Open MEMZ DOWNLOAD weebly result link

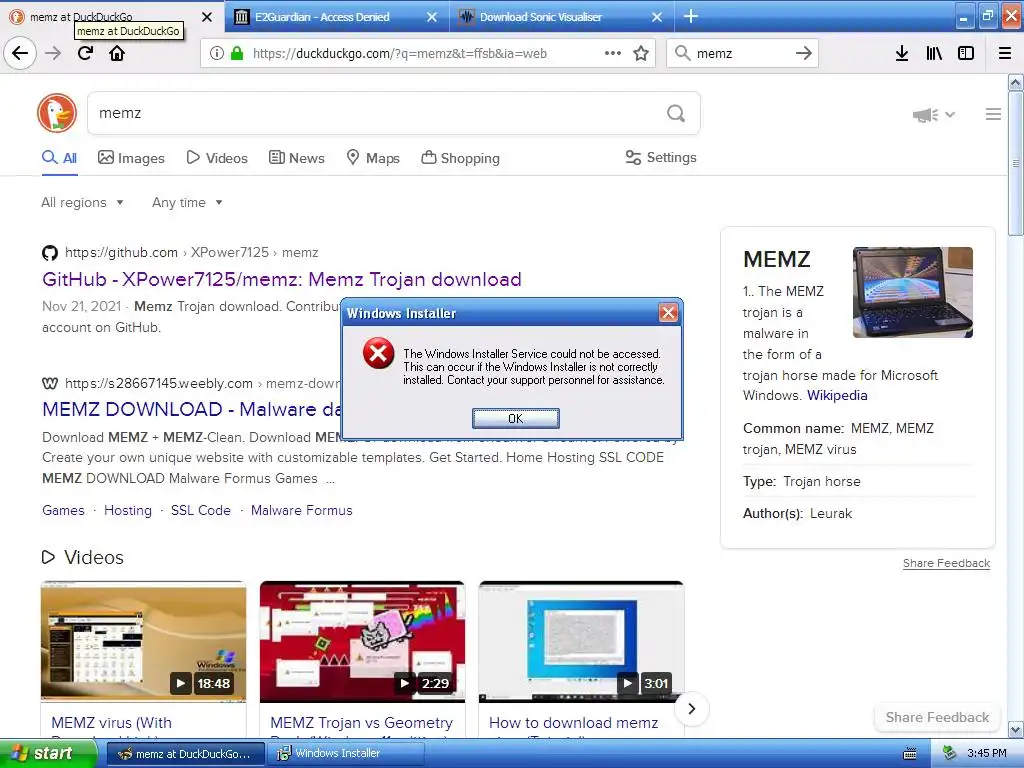click(x=191, y=409)
